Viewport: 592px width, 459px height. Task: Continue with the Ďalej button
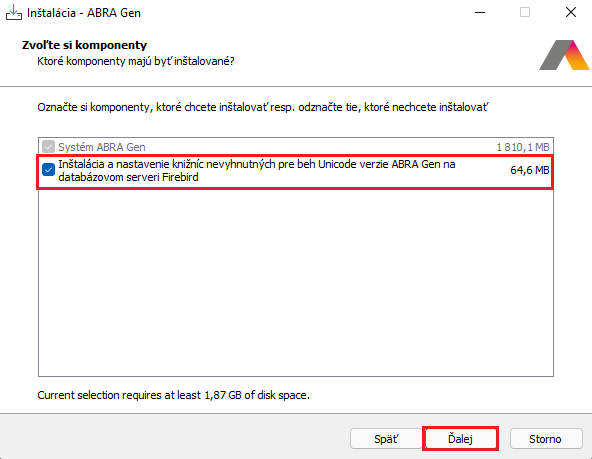tap(460, 439)
